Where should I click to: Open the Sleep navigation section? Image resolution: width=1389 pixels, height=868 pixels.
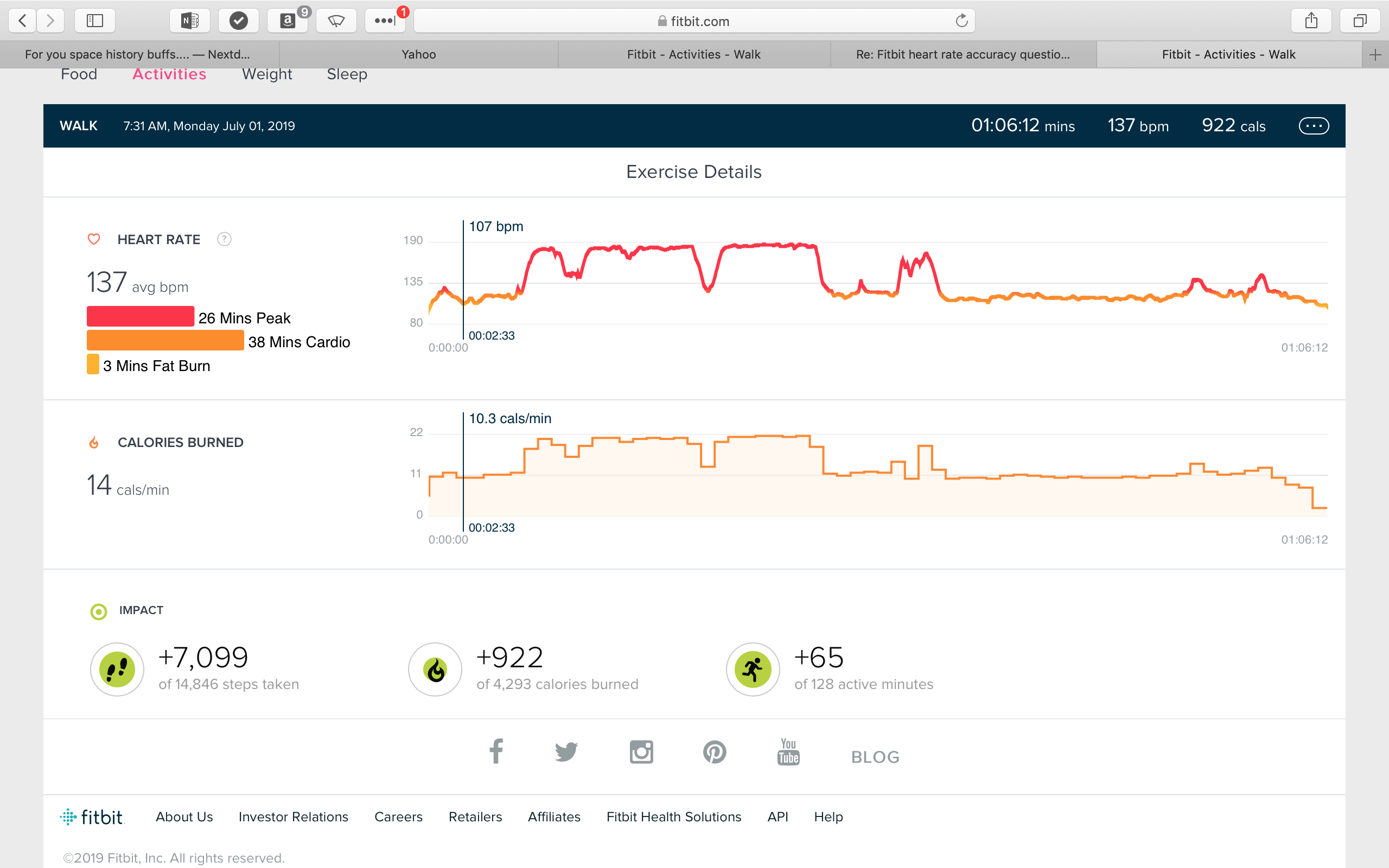pyautogui.click(x=347, y=74)
